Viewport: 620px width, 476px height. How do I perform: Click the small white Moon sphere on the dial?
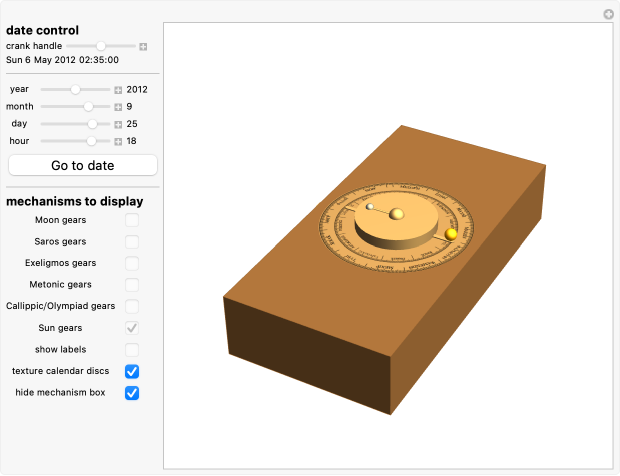(370, 207)
